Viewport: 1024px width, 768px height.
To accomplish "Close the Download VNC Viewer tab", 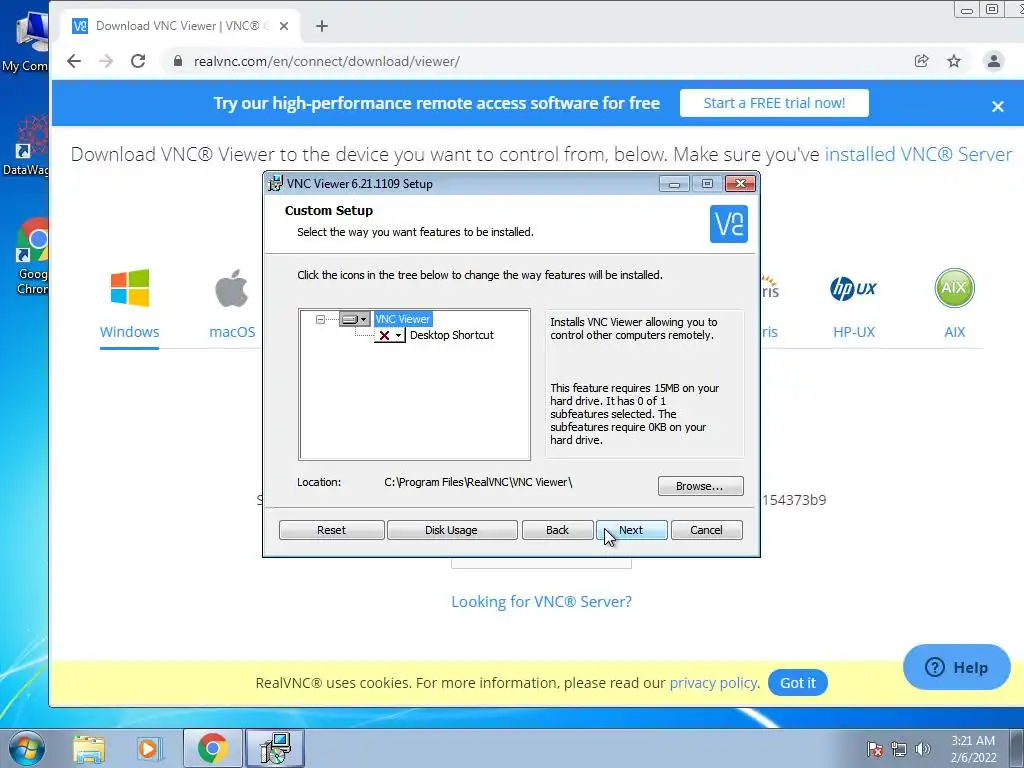I will (x=284, y=26).
